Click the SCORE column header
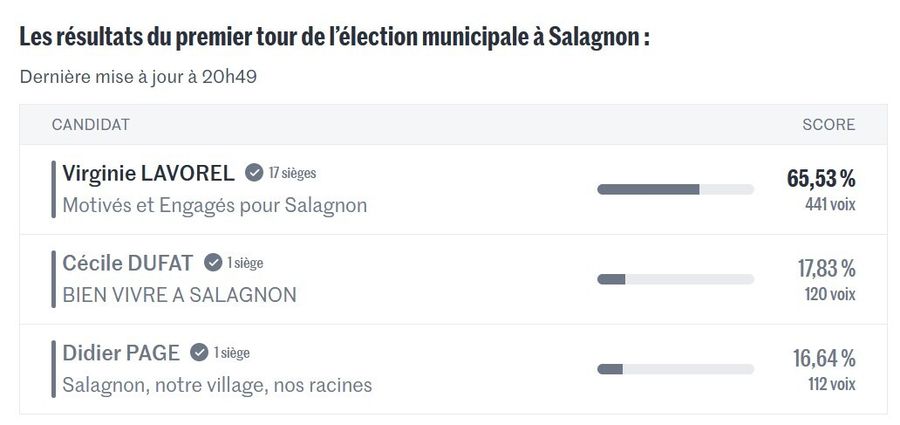The height and width of the screenshot is (425, 900). [828, 125]
